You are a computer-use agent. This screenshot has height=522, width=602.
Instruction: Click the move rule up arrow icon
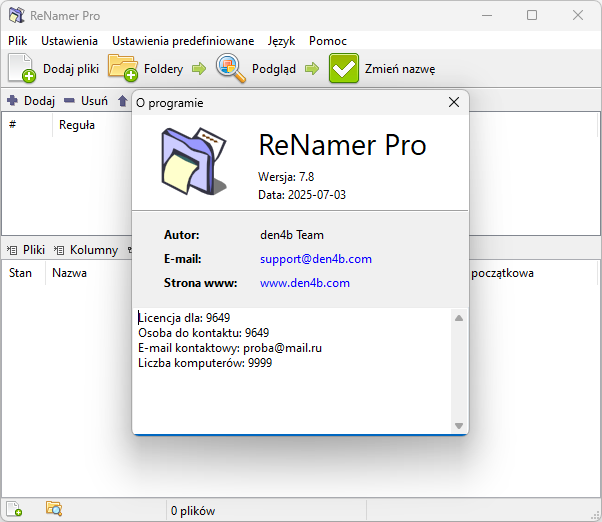tap(122, 101)
